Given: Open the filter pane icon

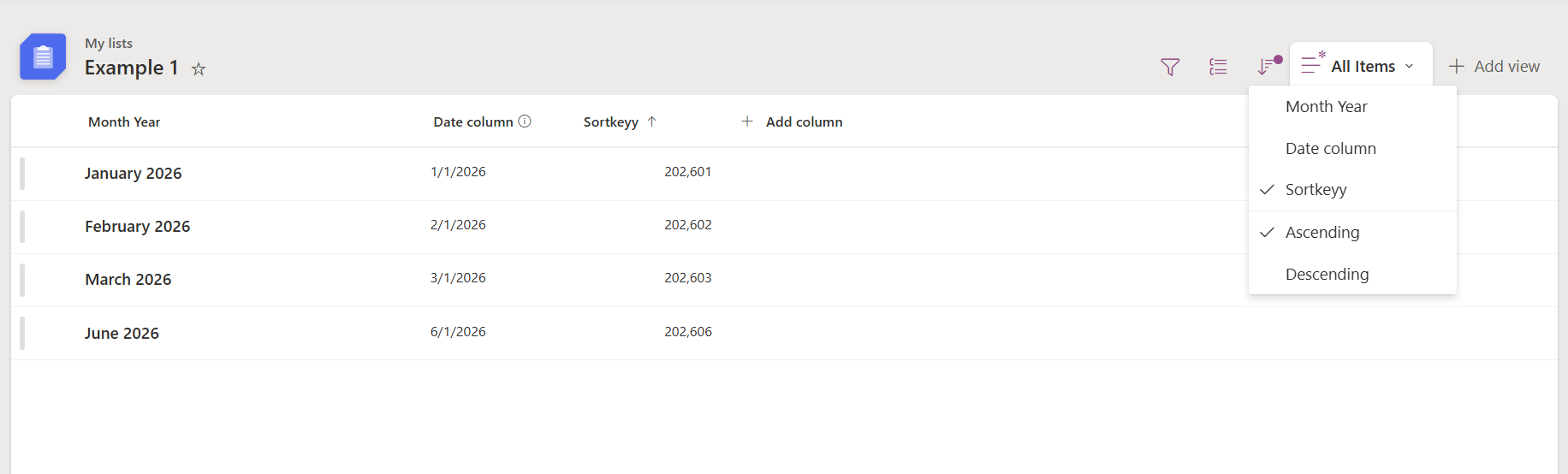Looking at the screenshot, I should 1169,67.
